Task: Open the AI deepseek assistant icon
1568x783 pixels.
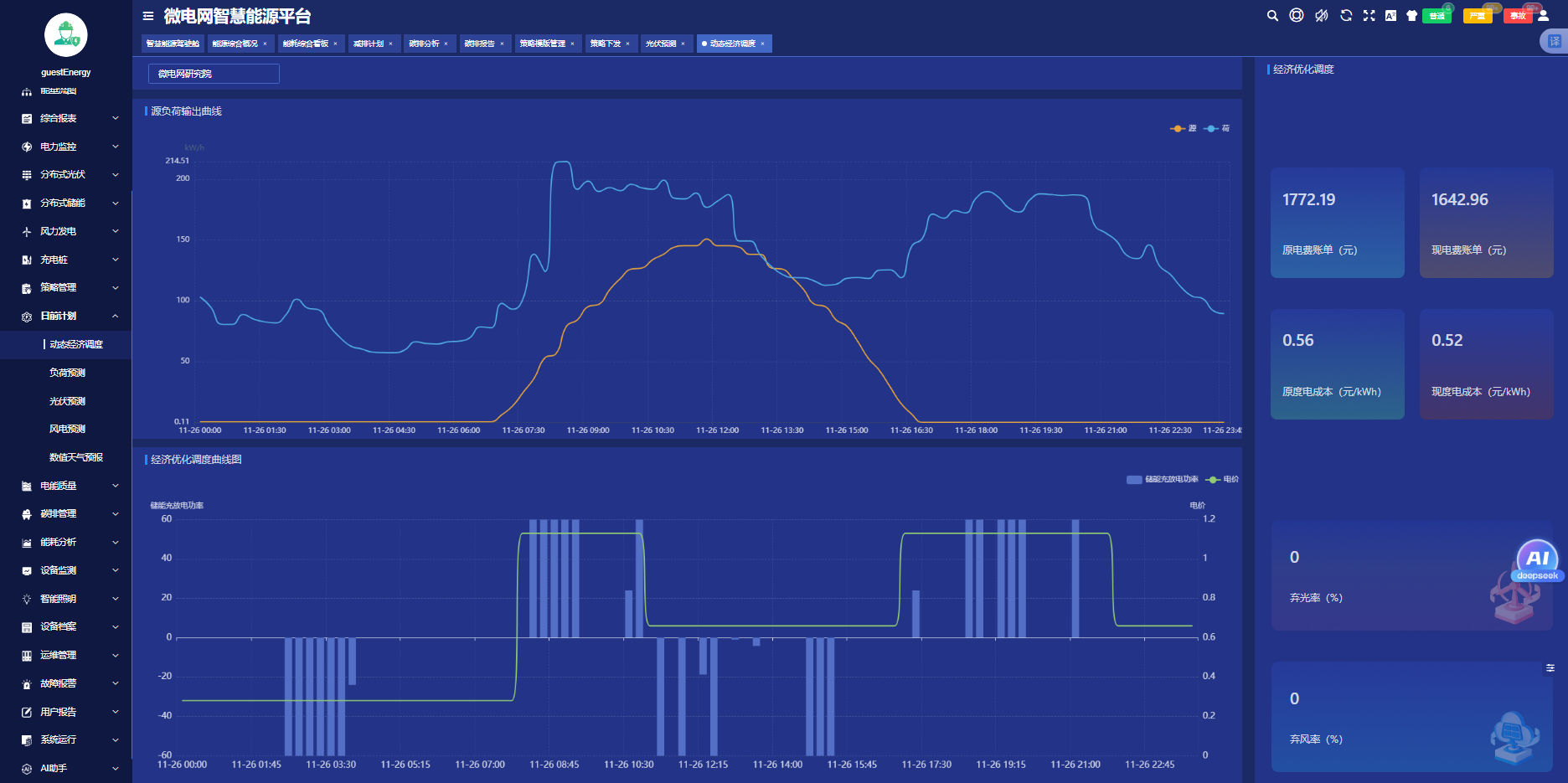Action: click(1537, 560)
